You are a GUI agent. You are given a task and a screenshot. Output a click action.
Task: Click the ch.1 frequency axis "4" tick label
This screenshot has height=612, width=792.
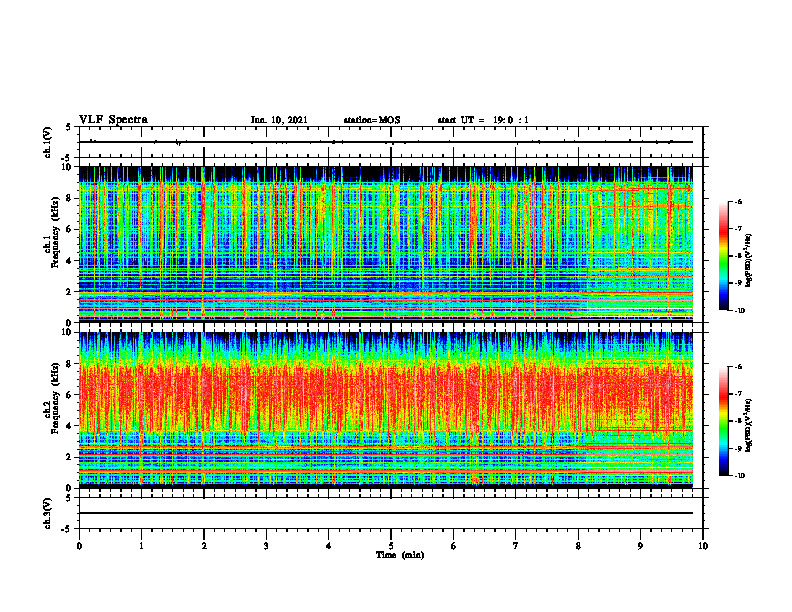69,261
